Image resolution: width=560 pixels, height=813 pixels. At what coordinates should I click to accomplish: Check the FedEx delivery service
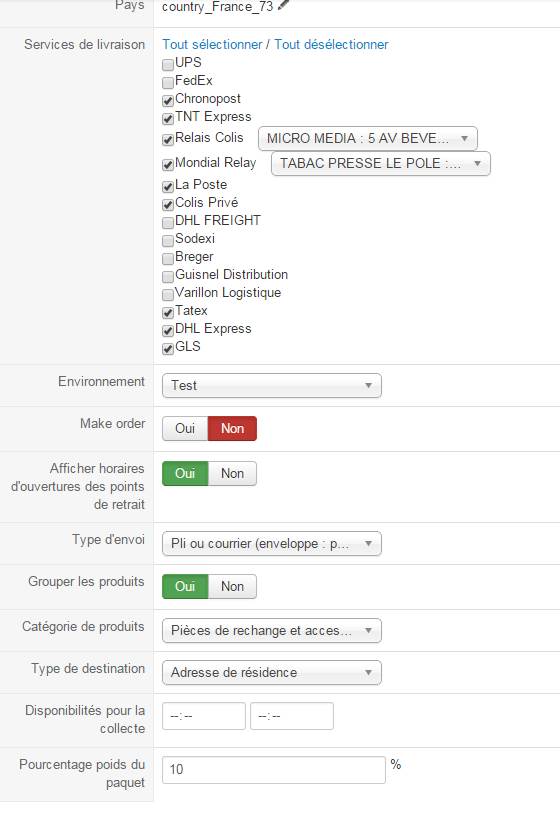tap(167, 82)
